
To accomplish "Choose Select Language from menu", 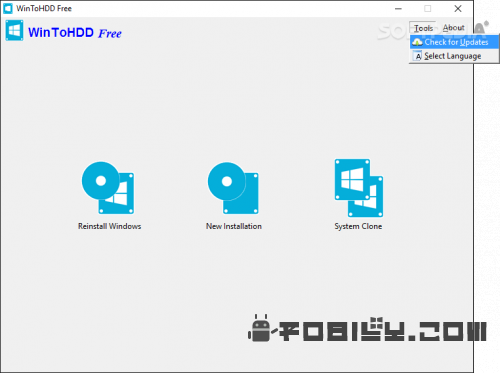I will point(454,56).
